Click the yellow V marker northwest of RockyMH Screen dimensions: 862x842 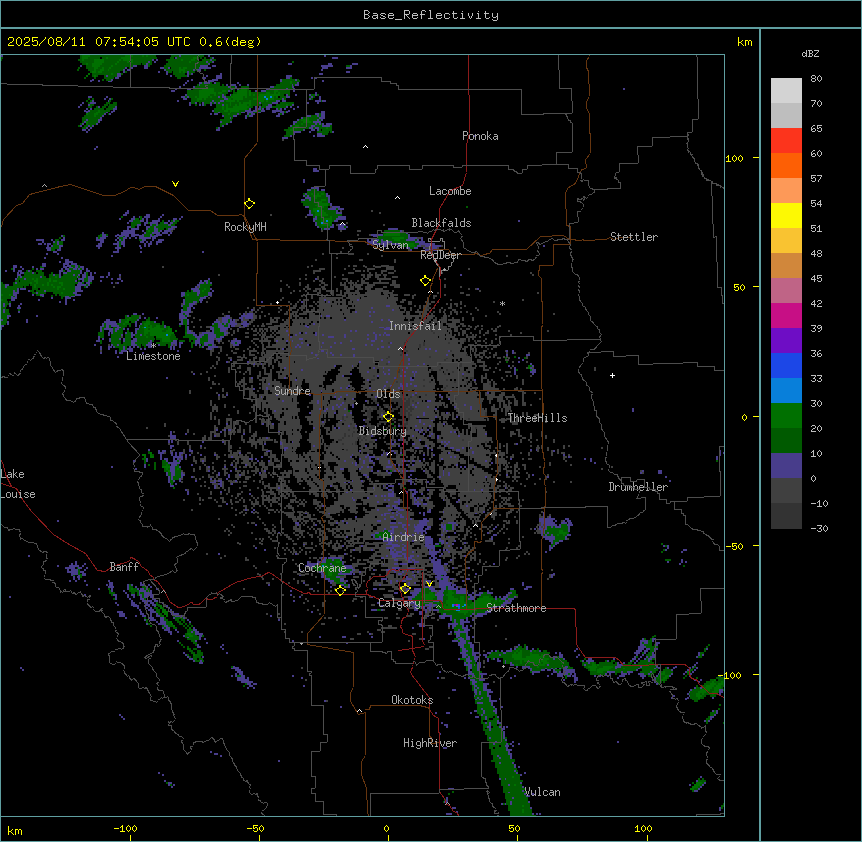175,184
